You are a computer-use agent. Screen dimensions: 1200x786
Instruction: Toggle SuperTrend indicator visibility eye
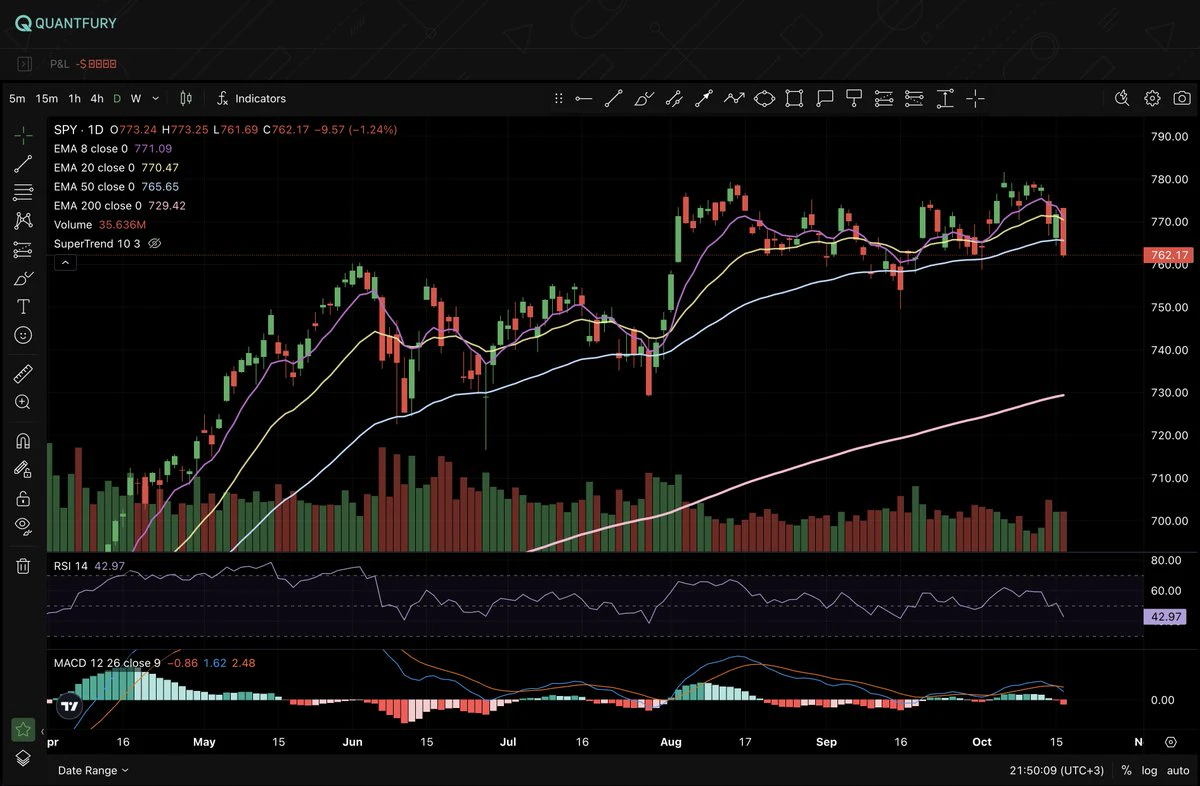click(x=155, y=243)
